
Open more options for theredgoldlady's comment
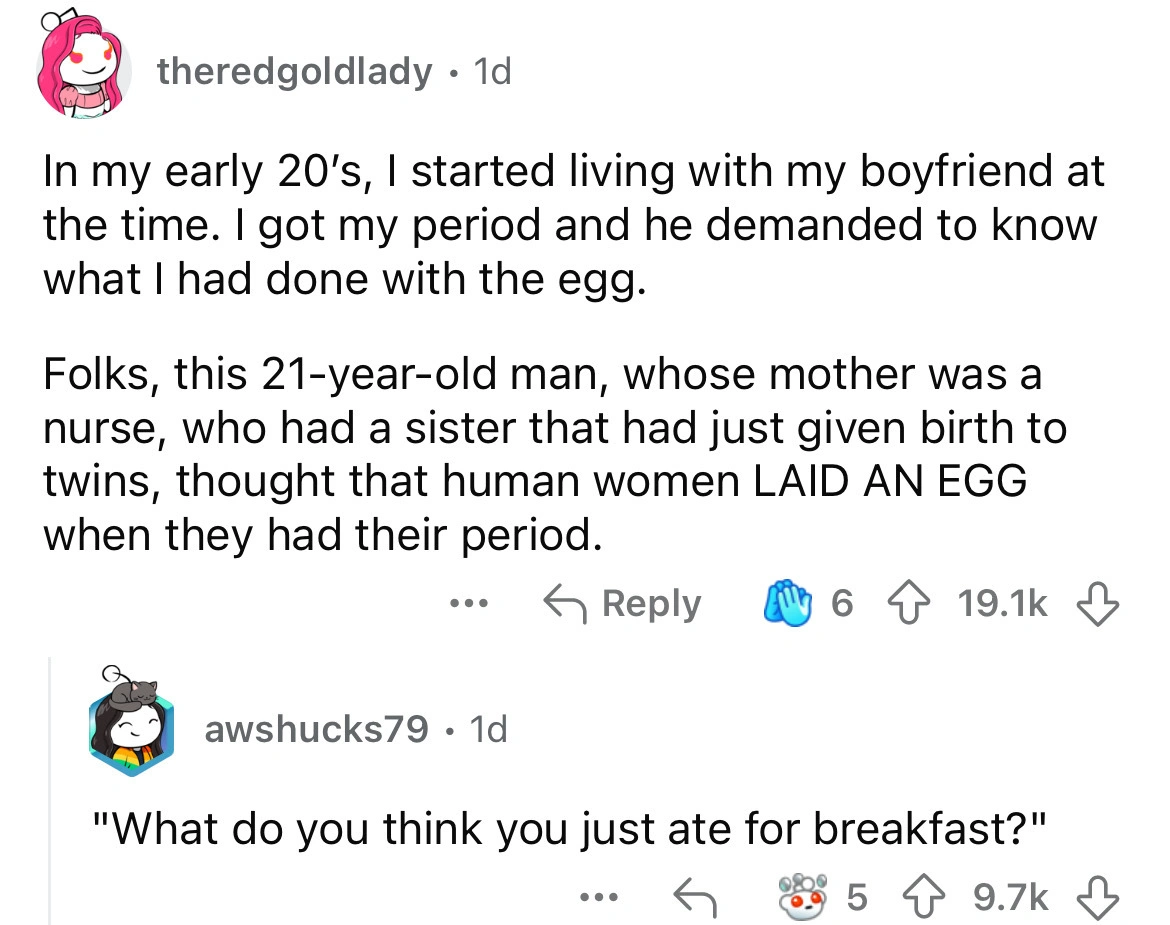(467, 604)
